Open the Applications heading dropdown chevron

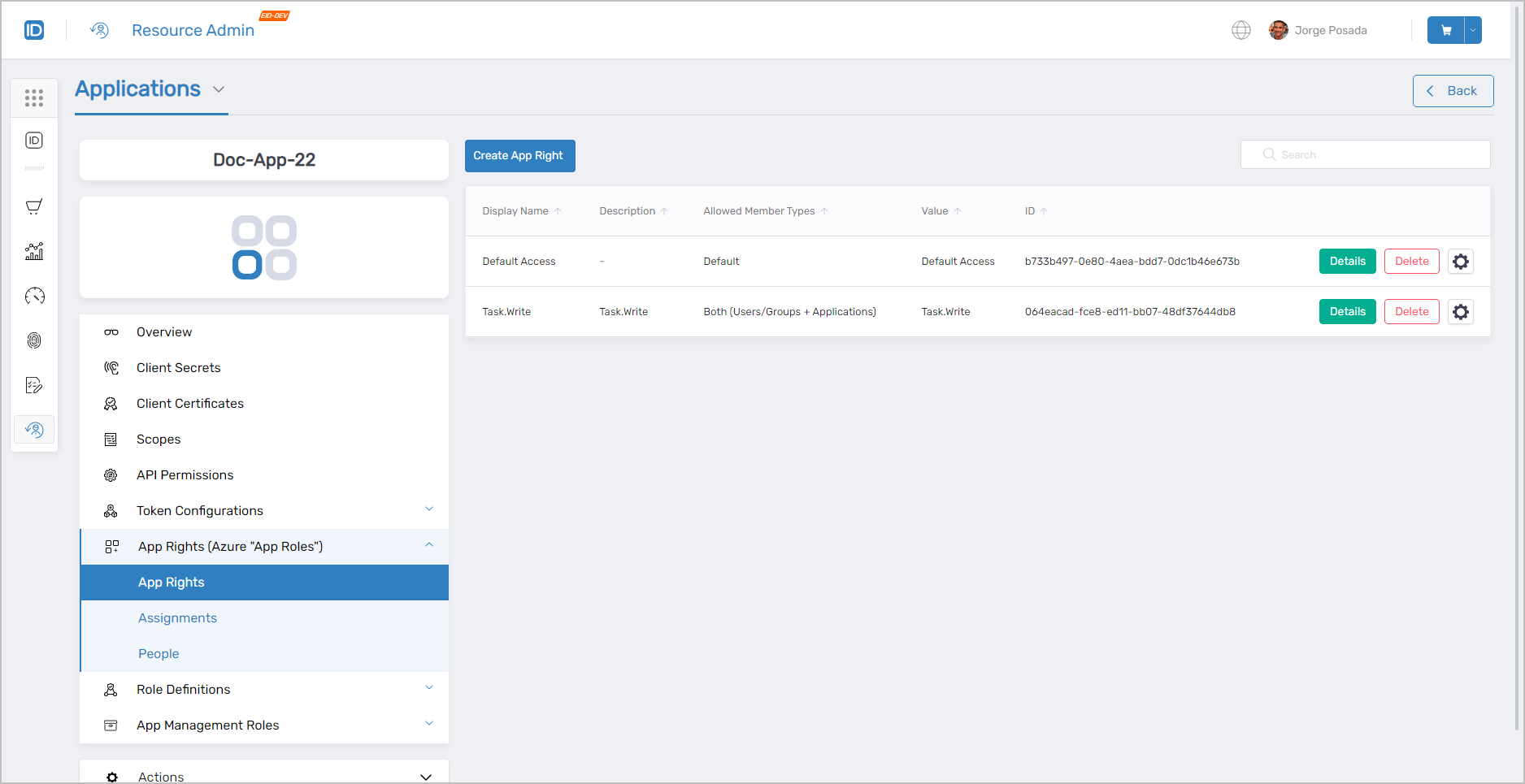tap(218, 89)
